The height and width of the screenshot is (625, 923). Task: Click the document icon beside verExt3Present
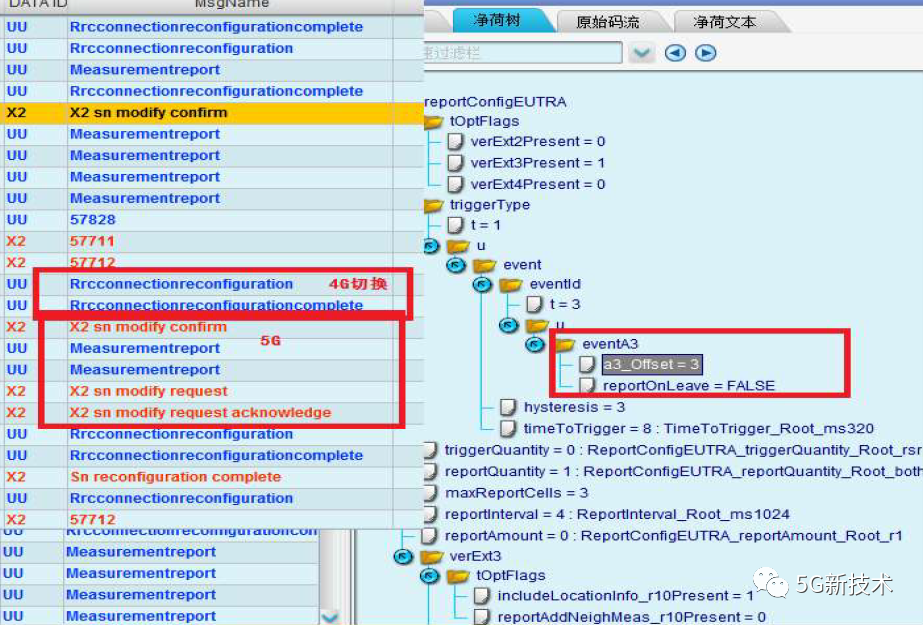coord(455,163)
